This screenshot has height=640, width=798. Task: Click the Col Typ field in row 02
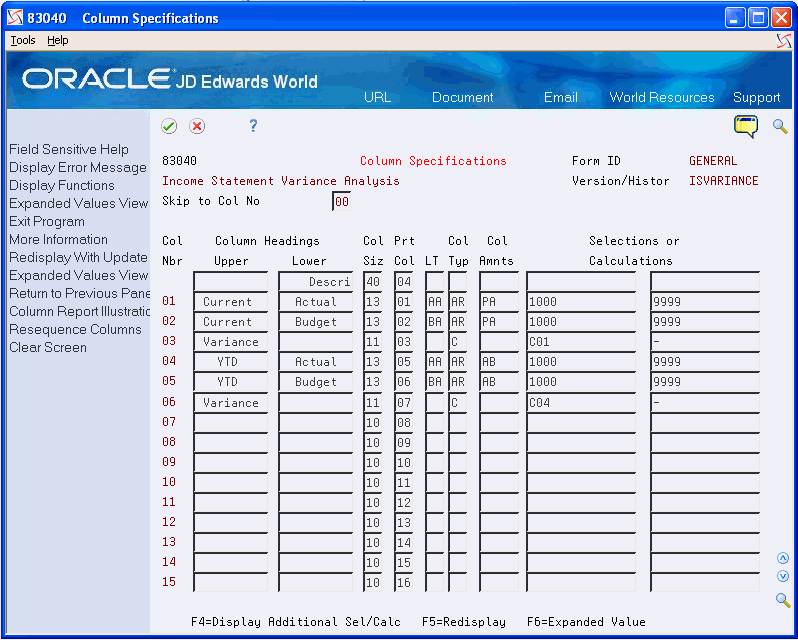click(x=458, y=322)
